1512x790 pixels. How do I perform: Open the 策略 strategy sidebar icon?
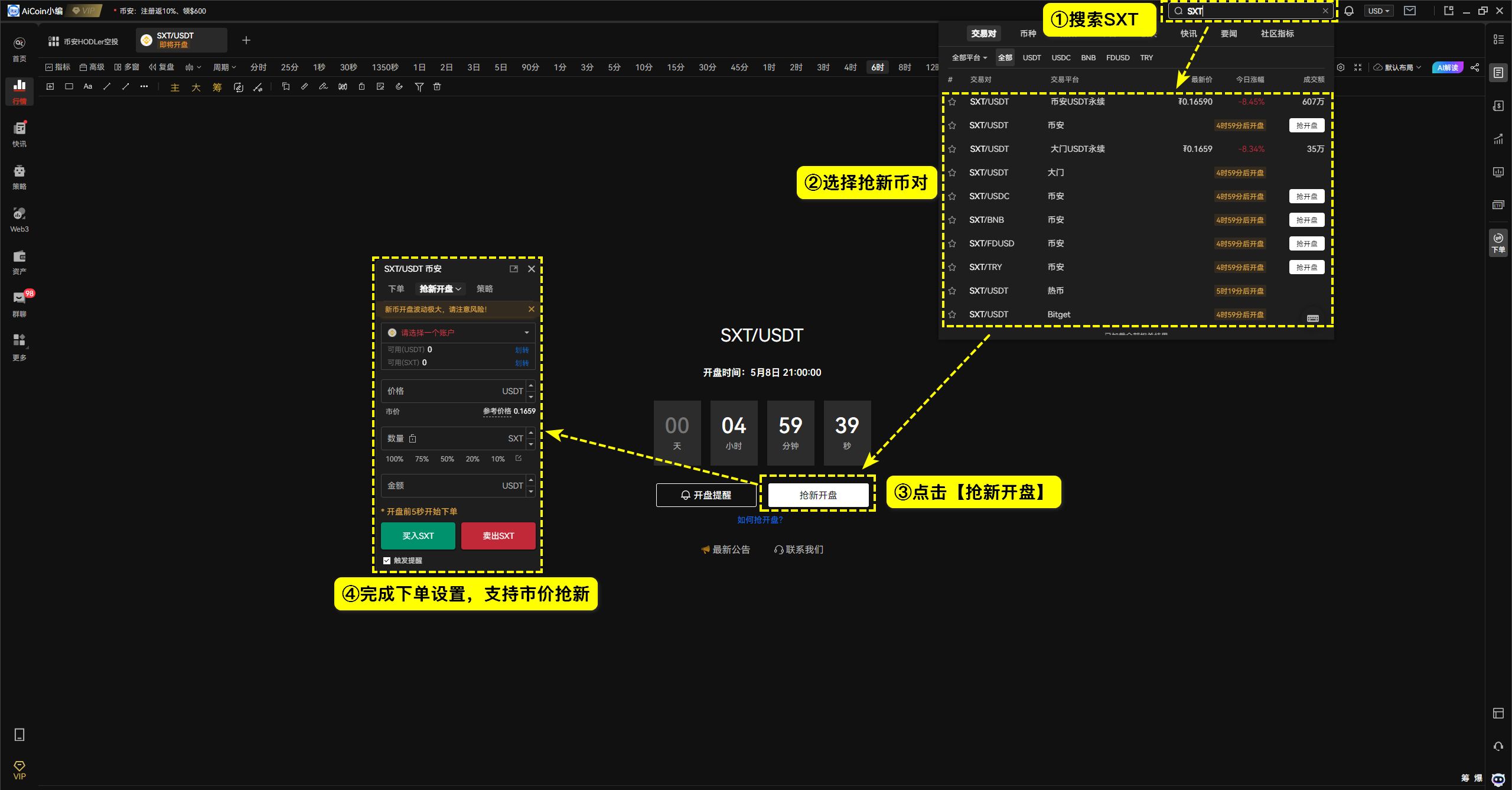(x=19, y=175)
